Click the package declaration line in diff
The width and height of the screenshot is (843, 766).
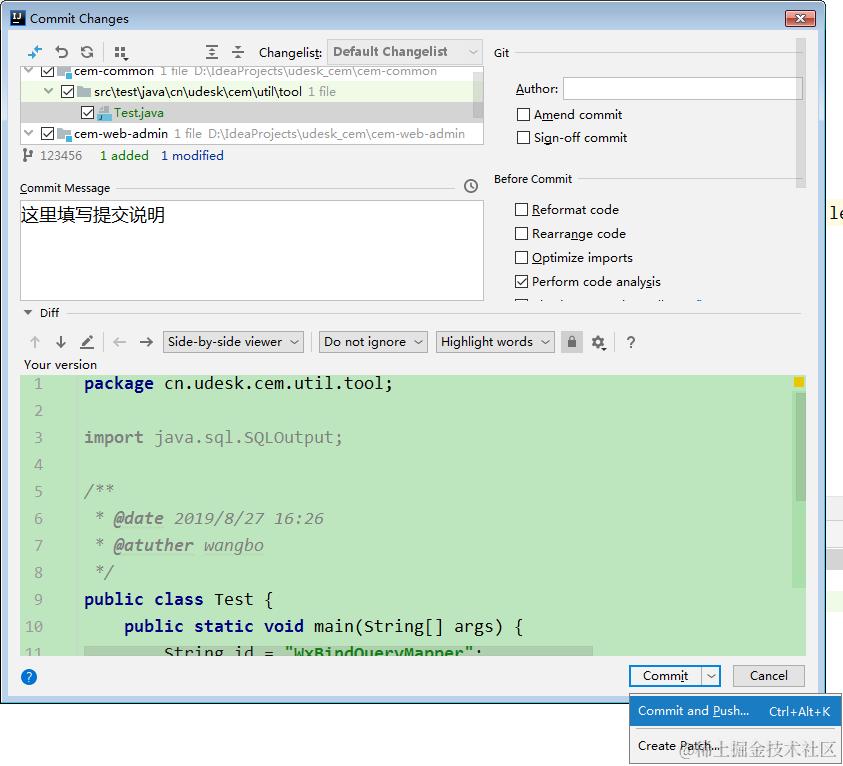click(x=238, y=383)
